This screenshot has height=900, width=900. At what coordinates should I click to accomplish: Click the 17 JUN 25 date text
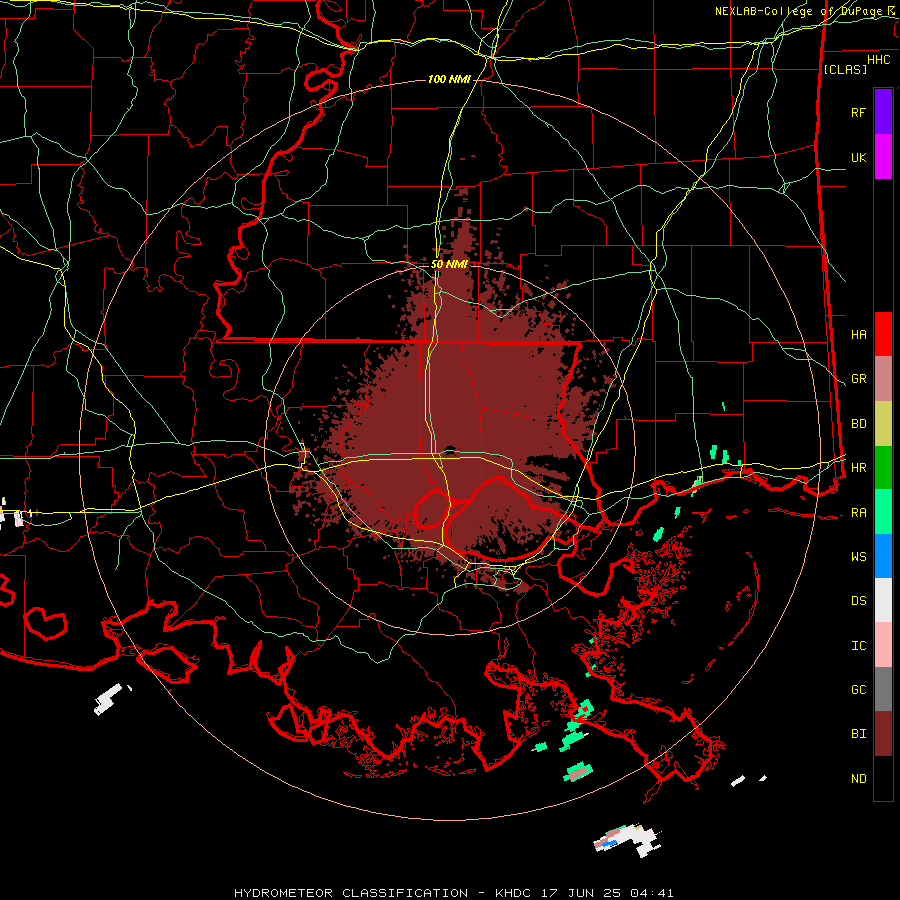[580, 893]
